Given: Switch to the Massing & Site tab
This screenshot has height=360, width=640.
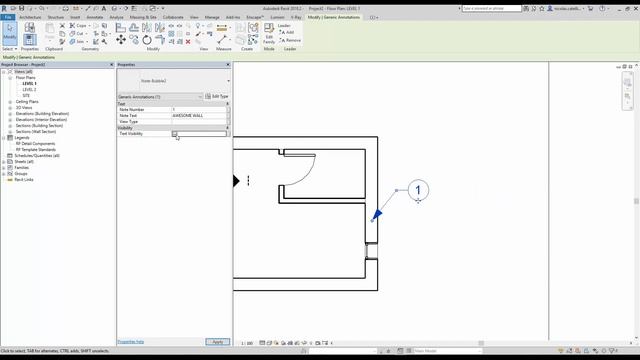Looking at the screenshot, I should (143, 17).
